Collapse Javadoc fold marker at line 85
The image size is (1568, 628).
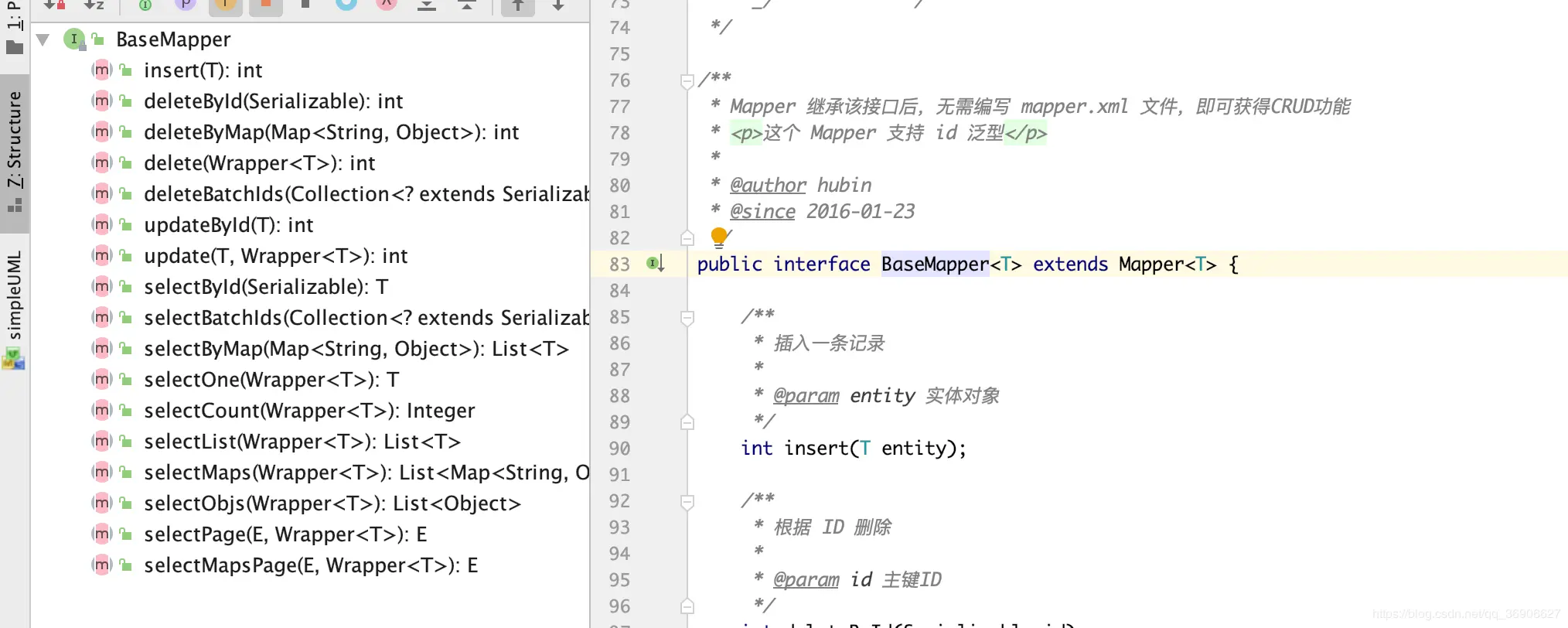coord(687,317)
